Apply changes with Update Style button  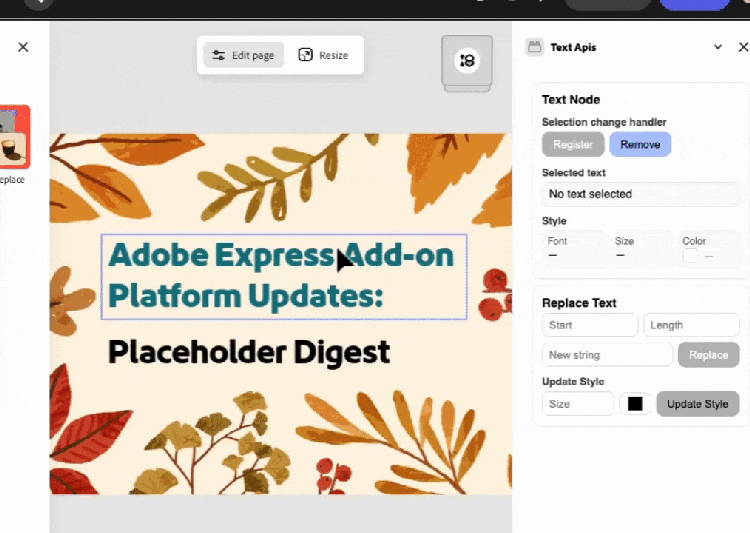point(698,404)
